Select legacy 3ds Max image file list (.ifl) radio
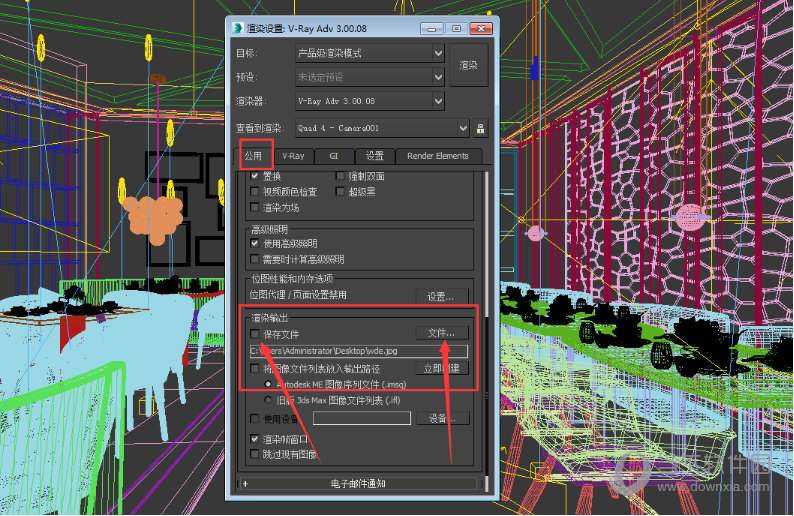 coord(268,400)
